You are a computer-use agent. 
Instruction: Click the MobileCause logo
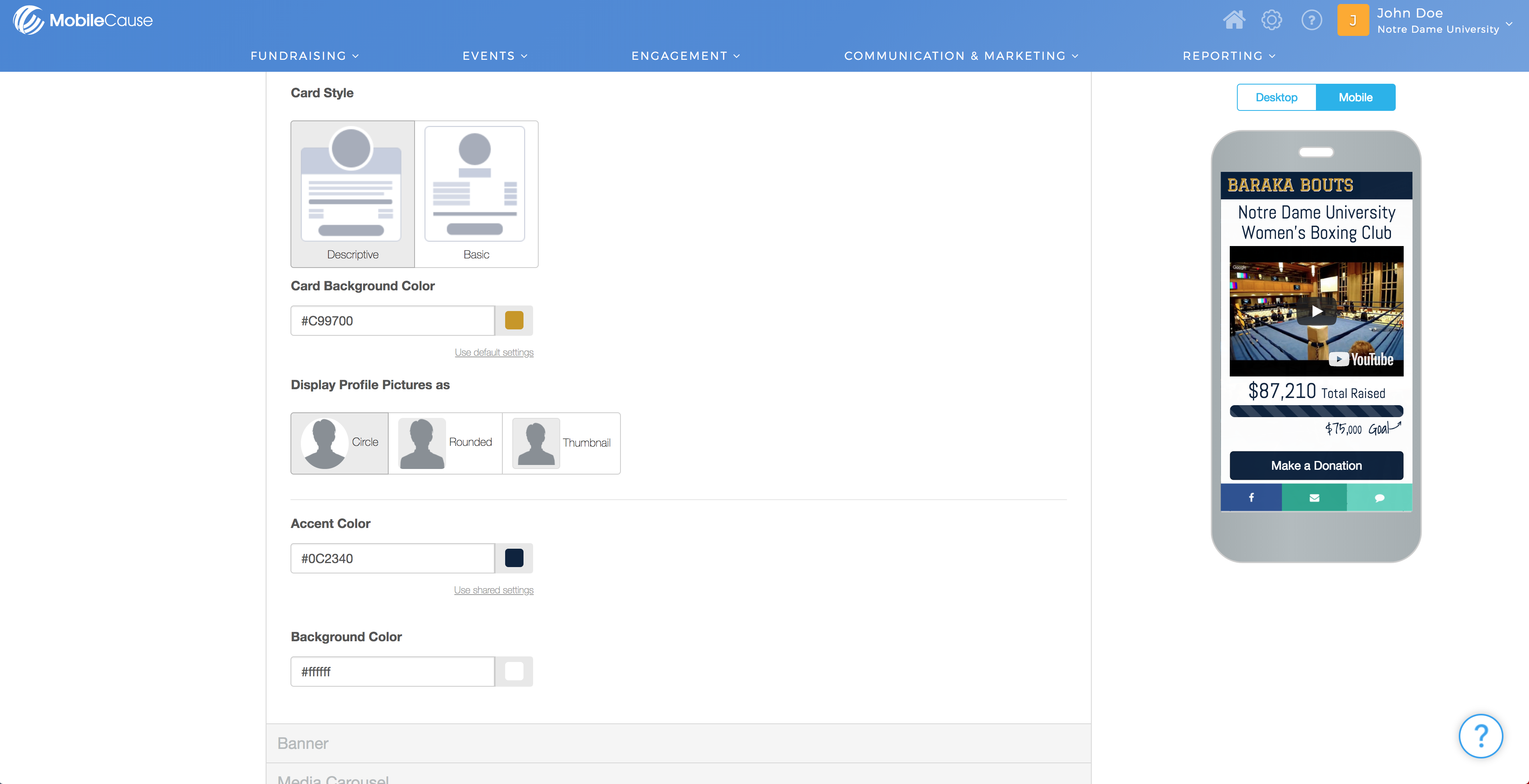point(83,20)
